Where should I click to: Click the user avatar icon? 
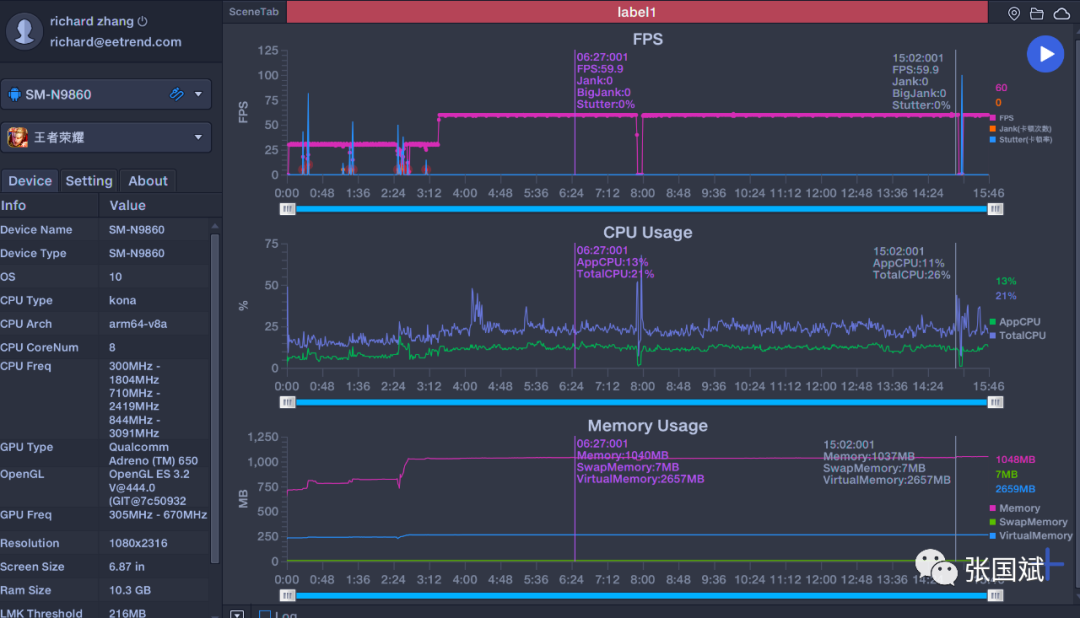(x=24, y=31)
